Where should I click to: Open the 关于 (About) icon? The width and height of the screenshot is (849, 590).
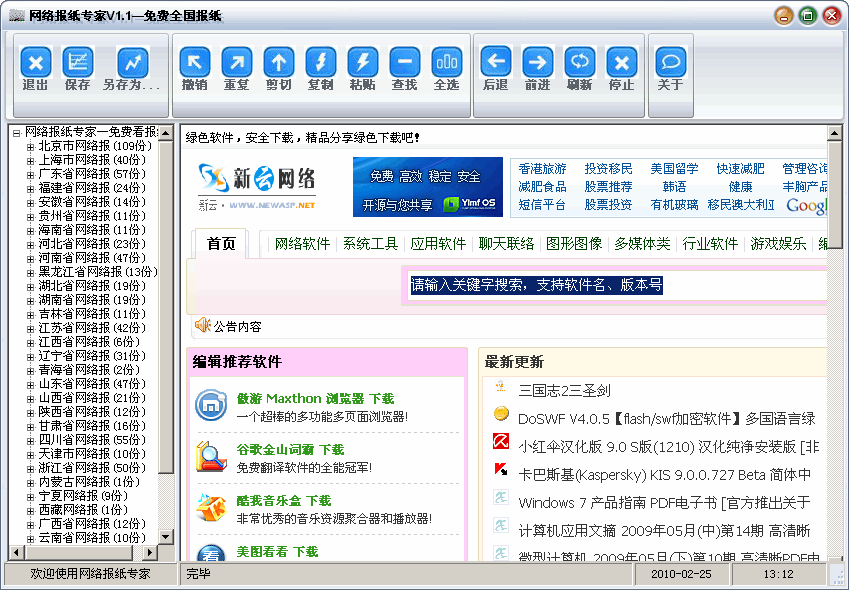[x=671, y=62]
